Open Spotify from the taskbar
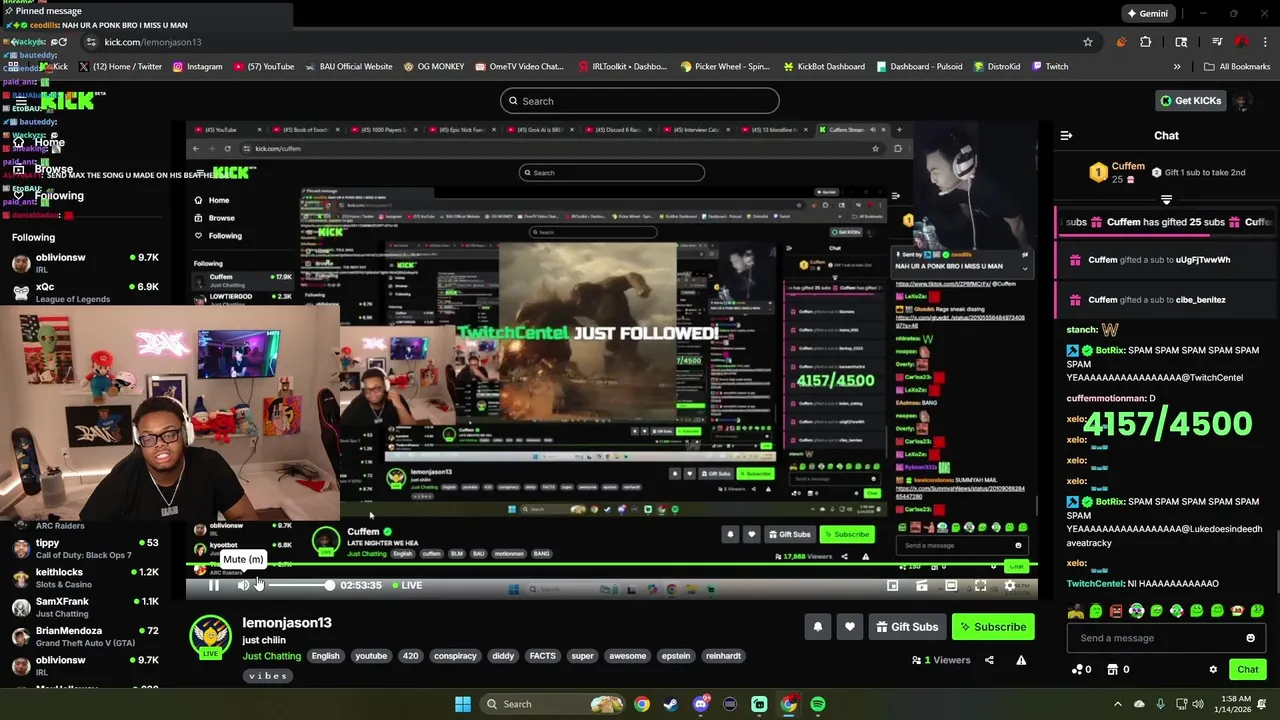Viewport: 1280px width, 720px height. [x=818, y=704]
